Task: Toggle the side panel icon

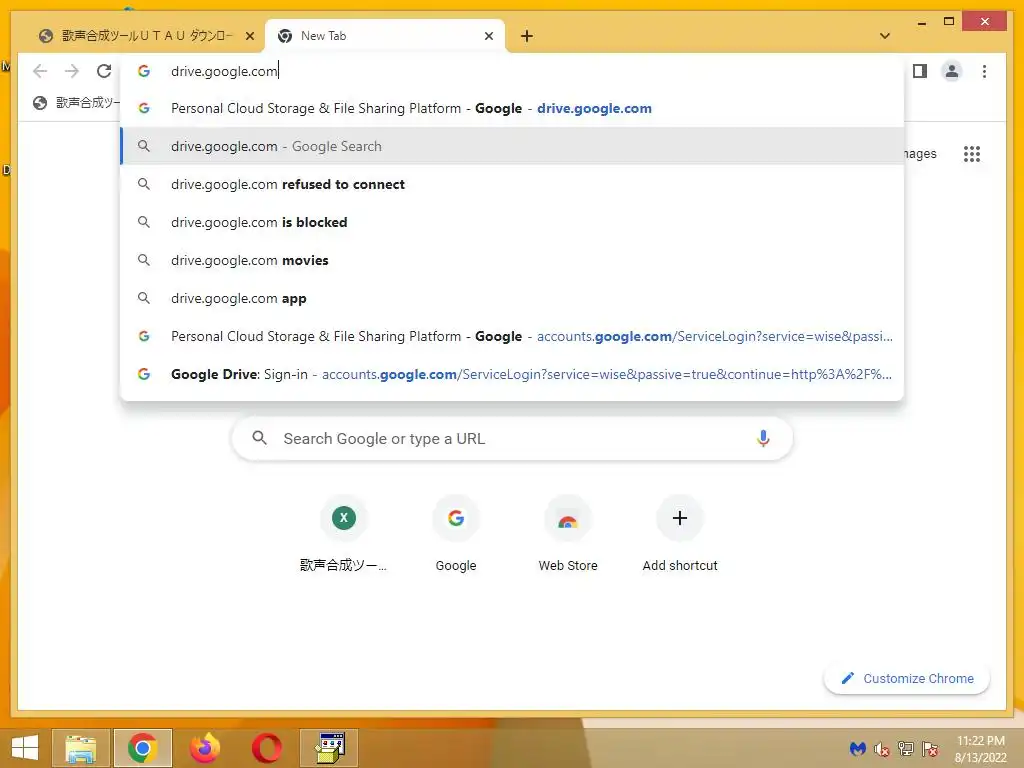Action: coord(920,71)
